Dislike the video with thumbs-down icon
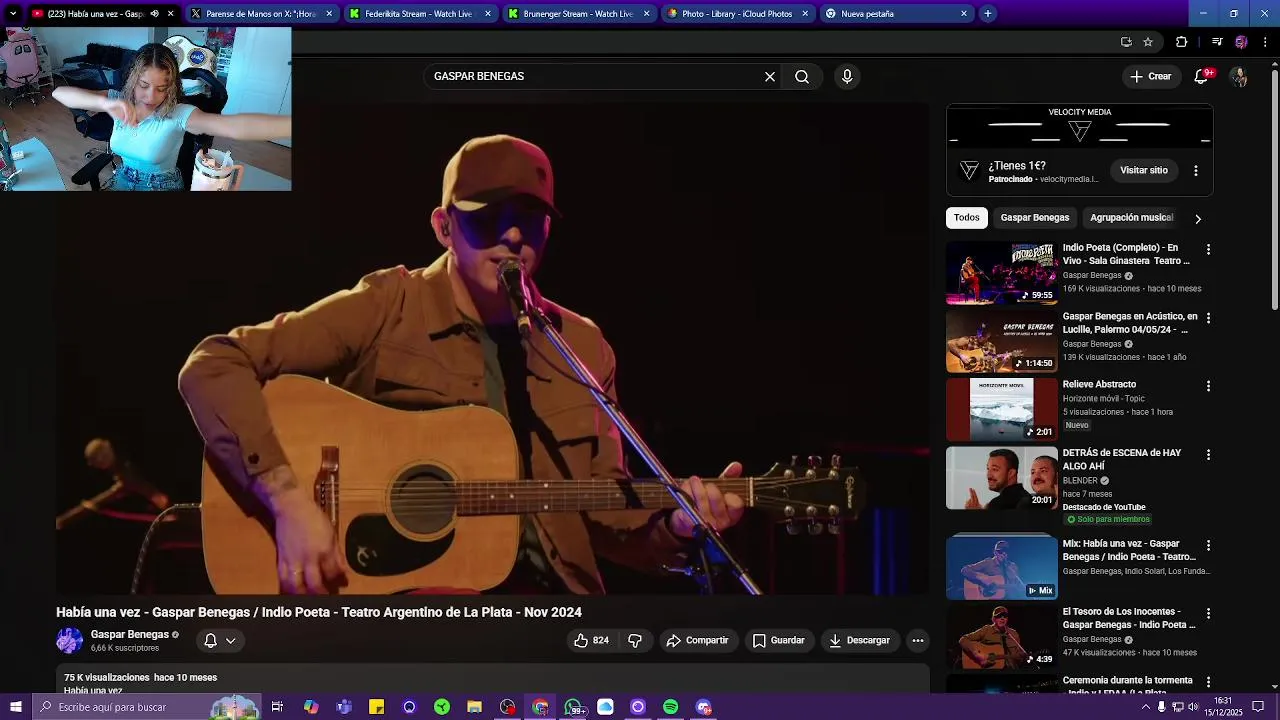The height and width of the screenshot is (720, 1280). coord(635,640)
